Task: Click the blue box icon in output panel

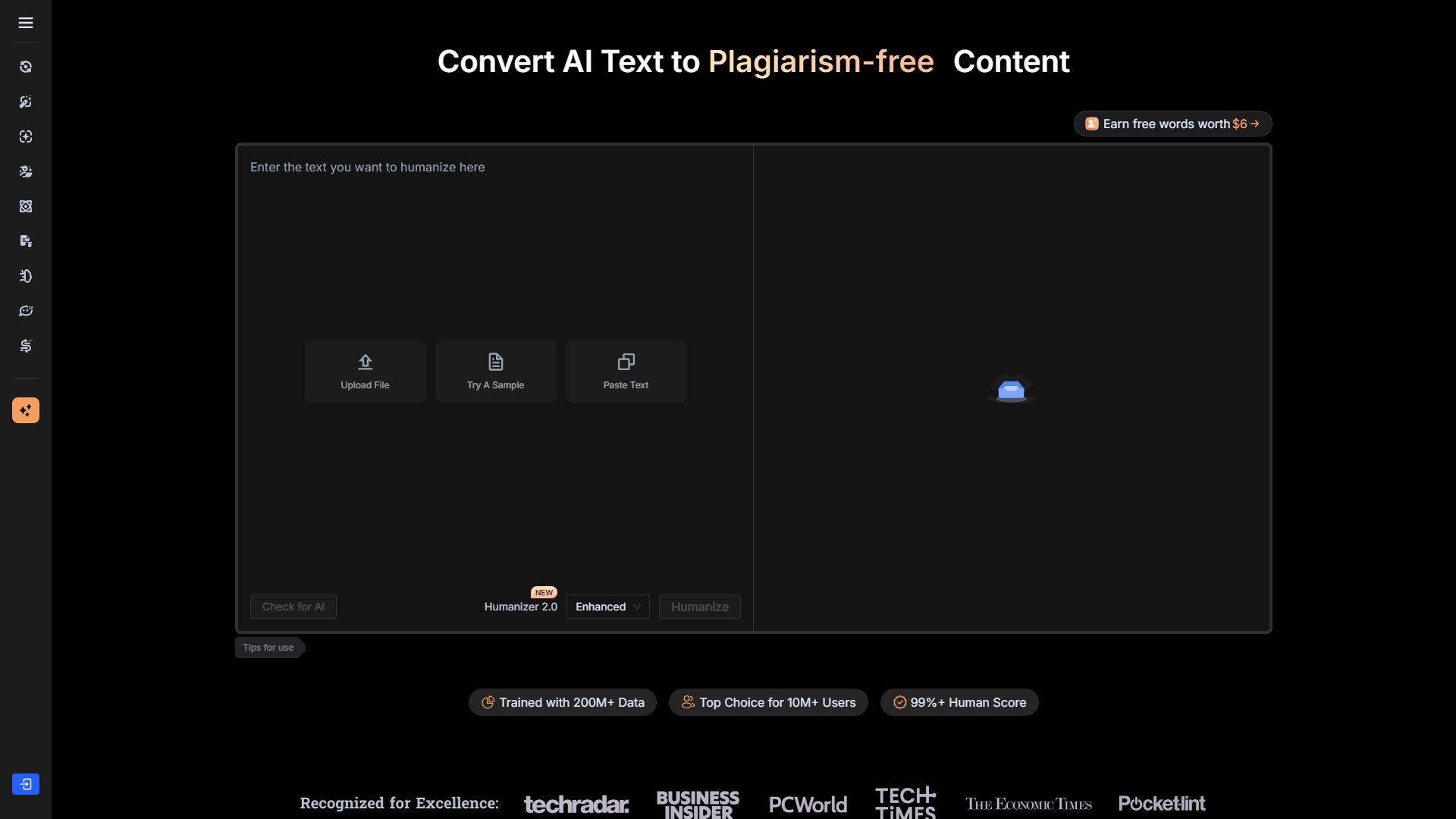Action: point(1012,389)
